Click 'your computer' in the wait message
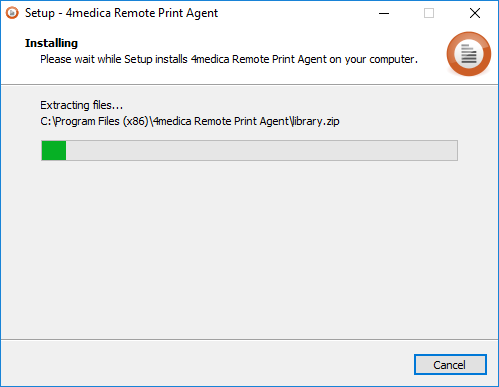 (x=381, y=59)
